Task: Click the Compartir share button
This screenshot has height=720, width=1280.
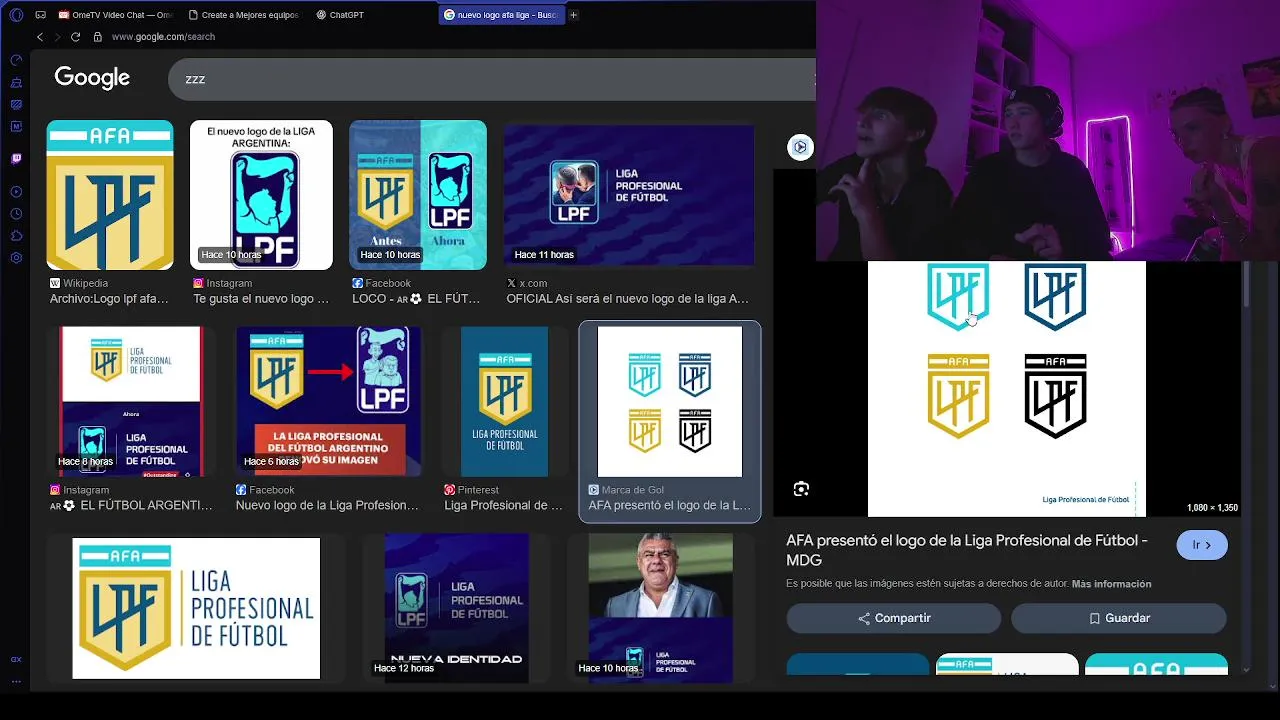Action: click(893, 618)
